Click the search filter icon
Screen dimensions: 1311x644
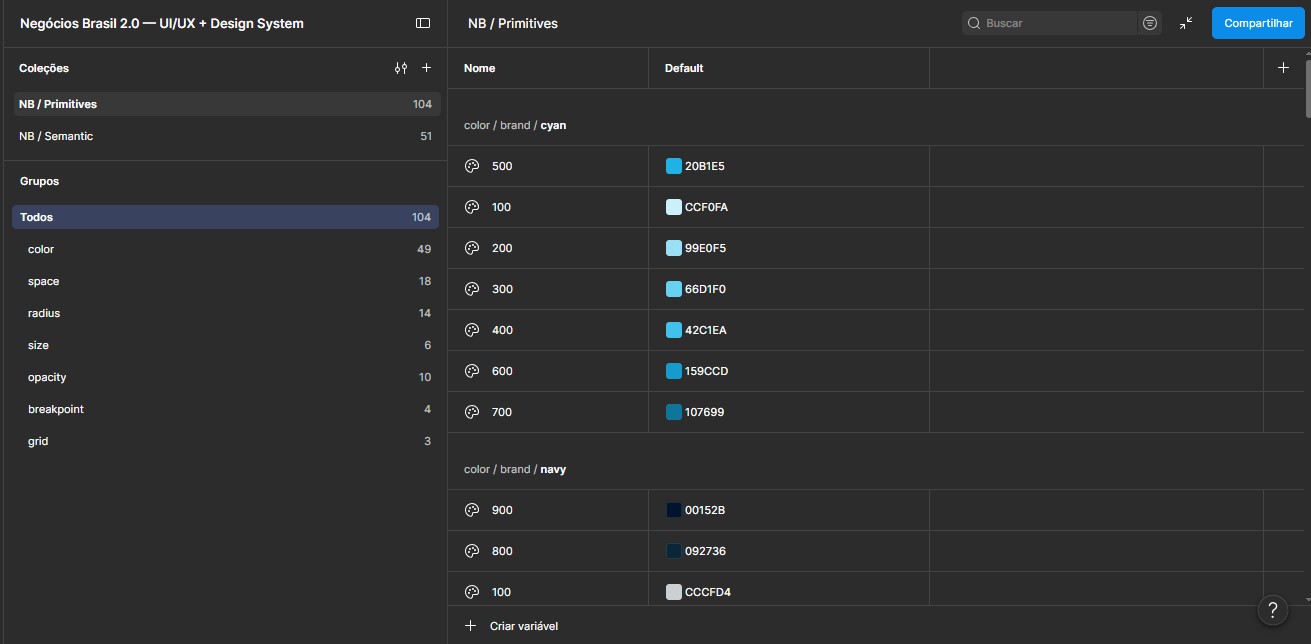pyautogui.click(x=1150, y=23)
